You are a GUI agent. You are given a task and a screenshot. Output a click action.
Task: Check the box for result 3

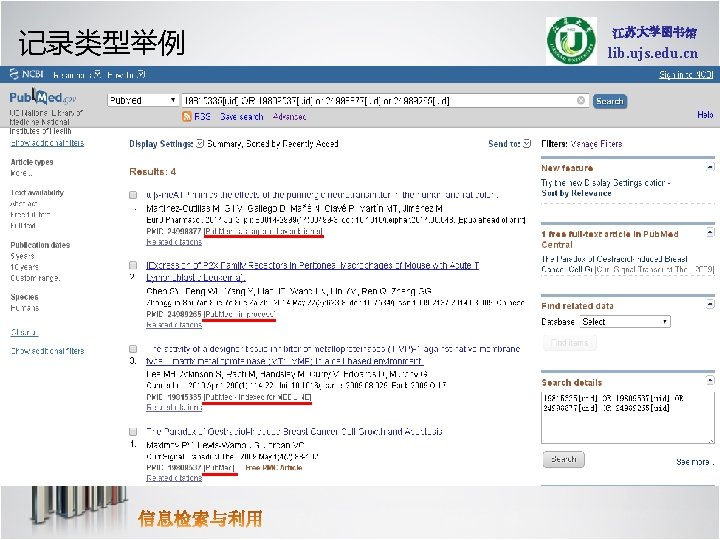pyautogui.click(x=133, y=349)
